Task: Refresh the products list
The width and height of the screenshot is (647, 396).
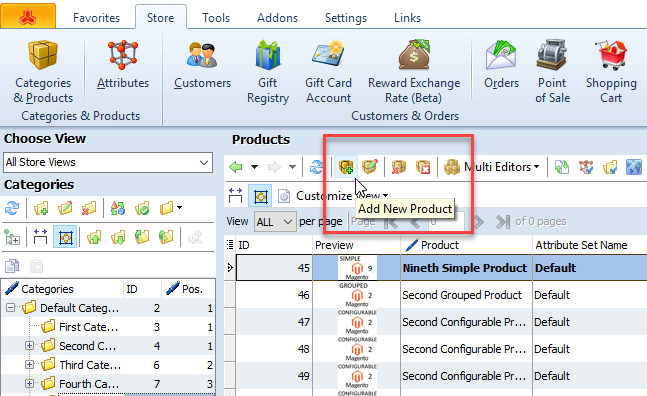Action: point(317,167)
